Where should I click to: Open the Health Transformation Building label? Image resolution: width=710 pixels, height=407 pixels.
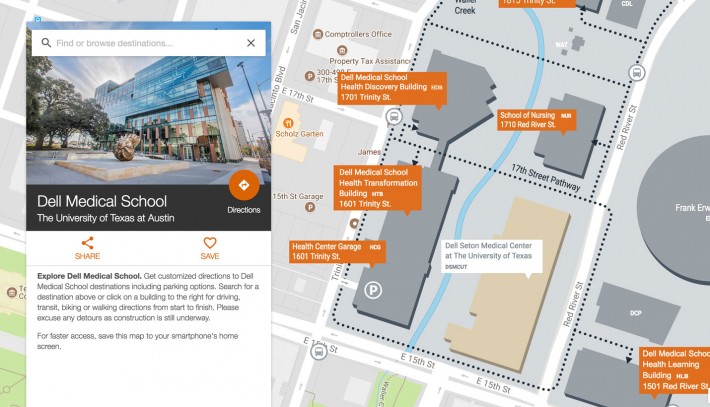(x=379, y=190)
